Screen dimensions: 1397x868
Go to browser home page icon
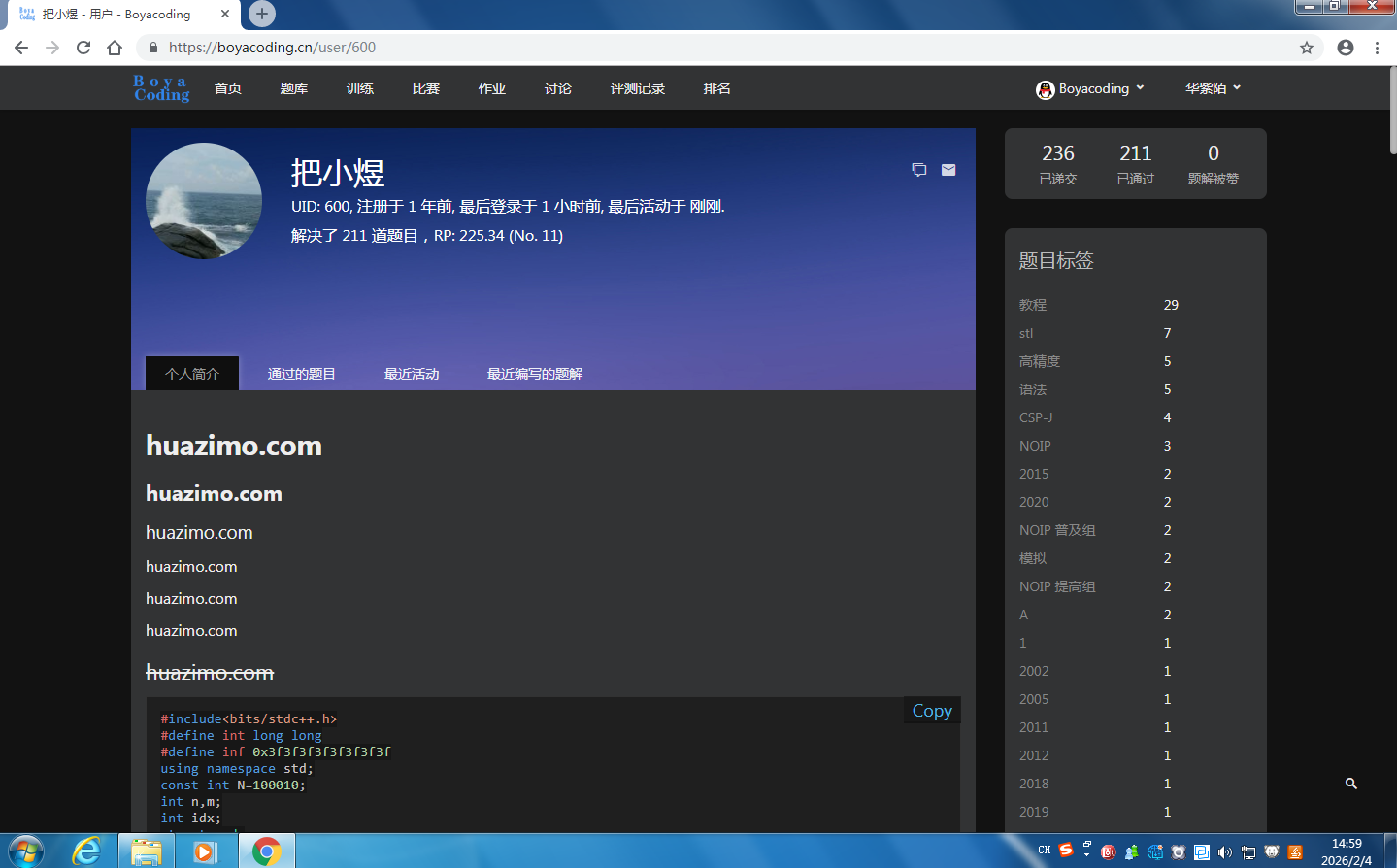[115, 48]
